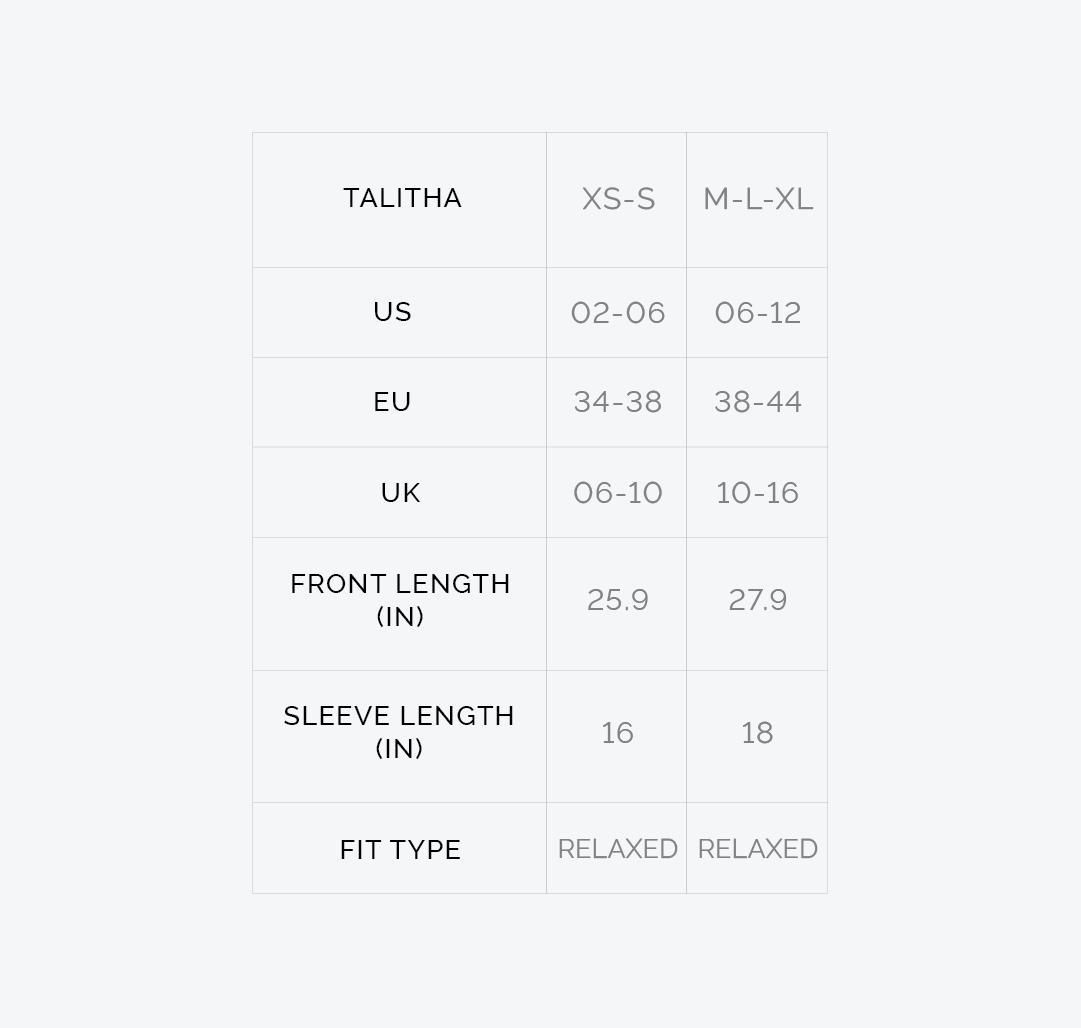Click the sleeve length value 16
Viewport: 1081px width, 1028px height.
[x=618, y=733]
